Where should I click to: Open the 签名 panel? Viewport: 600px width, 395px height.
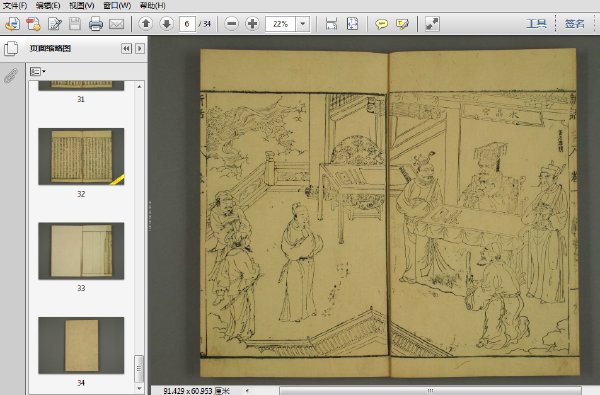pos(574,24)
